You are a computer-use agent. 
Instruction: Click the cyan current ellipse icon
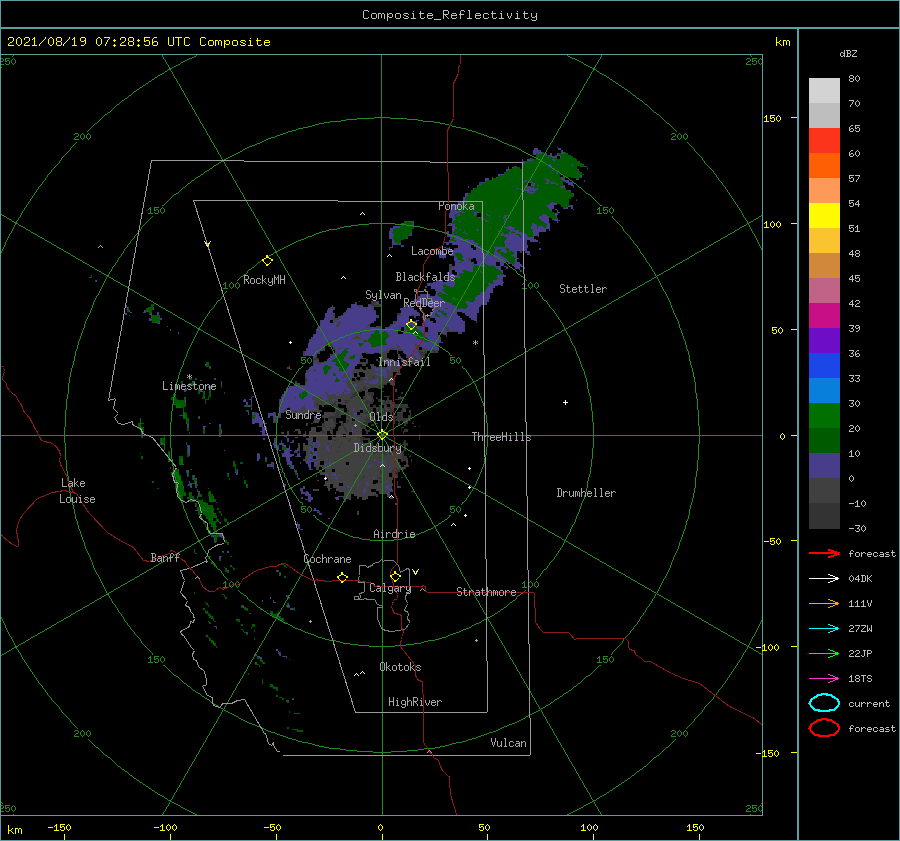pos(824,703)
